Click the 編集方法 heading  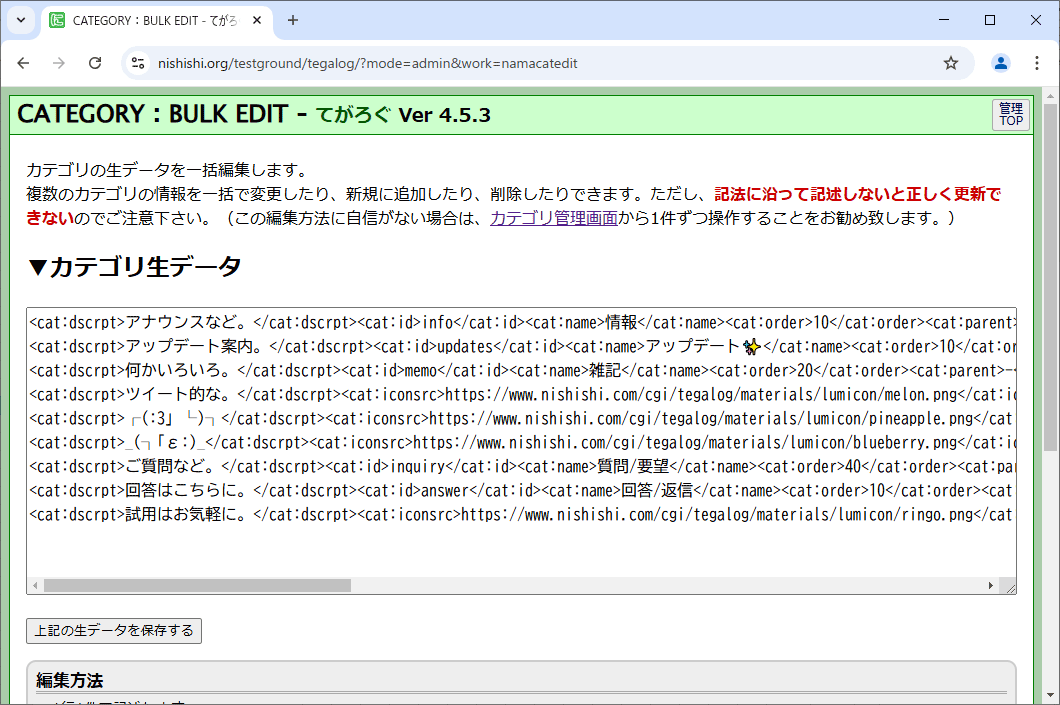click(70, 680)
